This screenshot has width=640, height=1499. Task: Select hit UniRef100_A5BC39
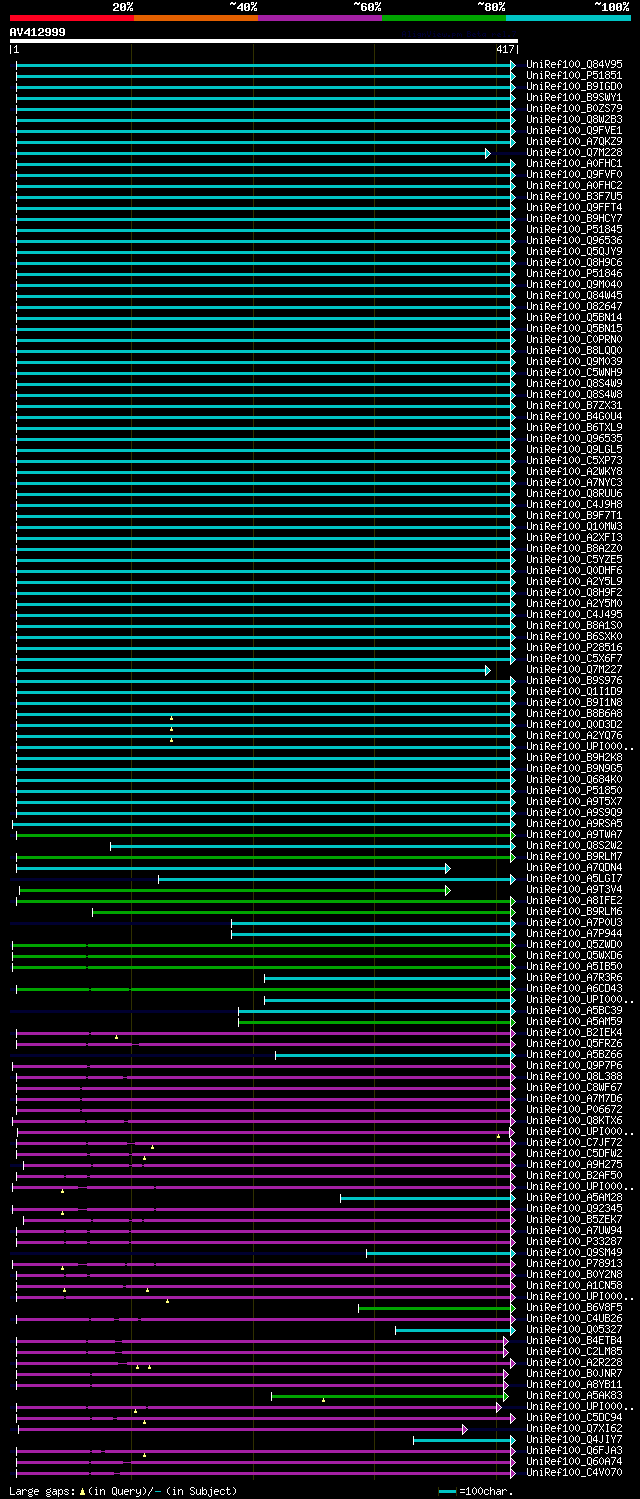573,1010
